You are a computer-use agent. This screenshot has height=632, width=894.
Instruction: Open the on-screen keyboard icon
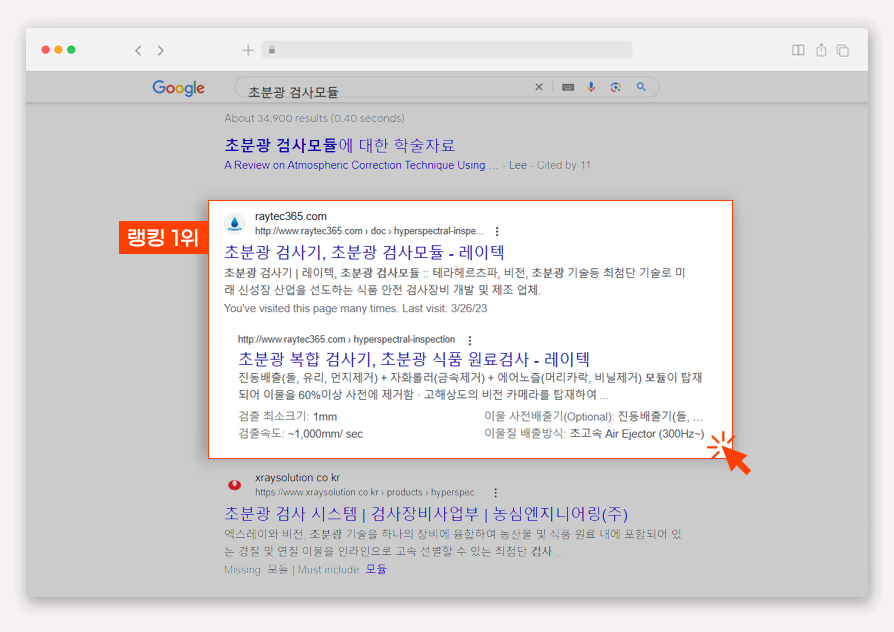568,87
